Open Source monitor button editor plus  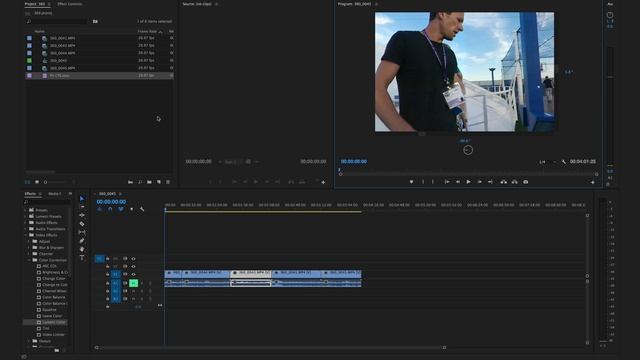[x=323, y=182]
